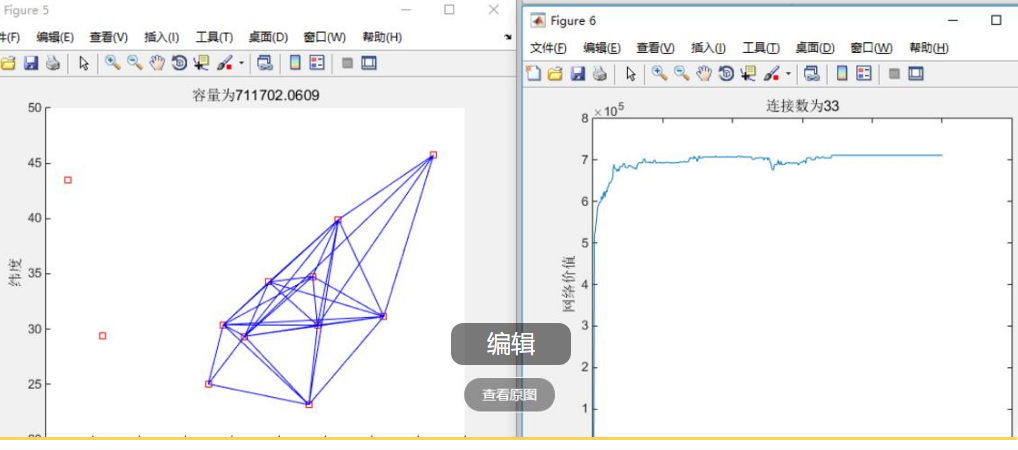Click Save icon in Figure 5 toolbar

[x=31, y=63]
